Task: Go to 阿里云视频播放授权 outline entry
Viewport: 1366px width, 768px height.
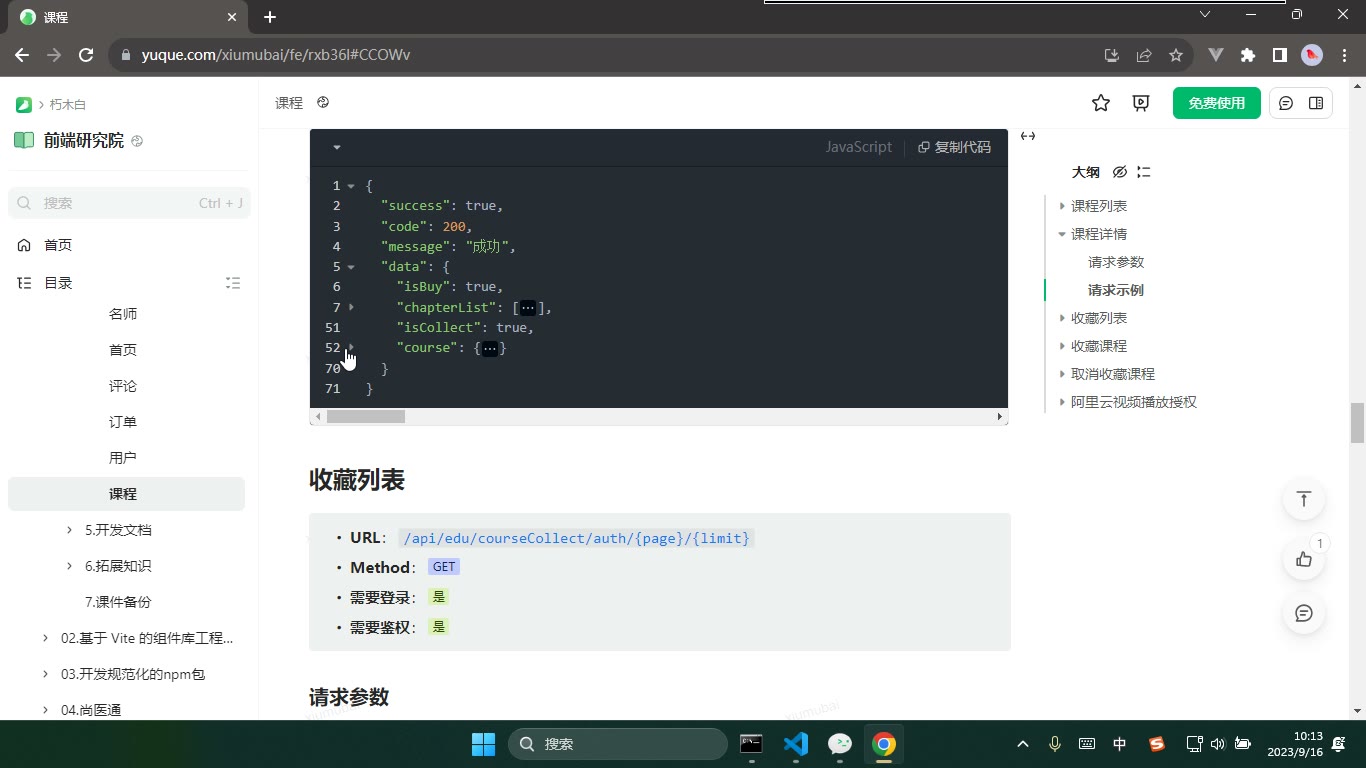Action: point(1134,402)
